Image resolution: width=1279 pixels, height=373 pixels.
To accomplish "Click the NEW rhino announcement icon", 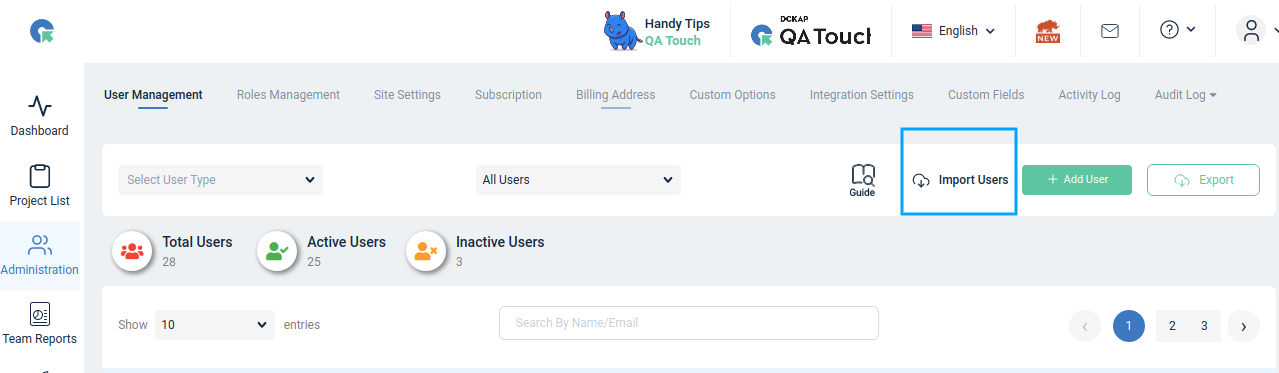I will (1048, 31).
